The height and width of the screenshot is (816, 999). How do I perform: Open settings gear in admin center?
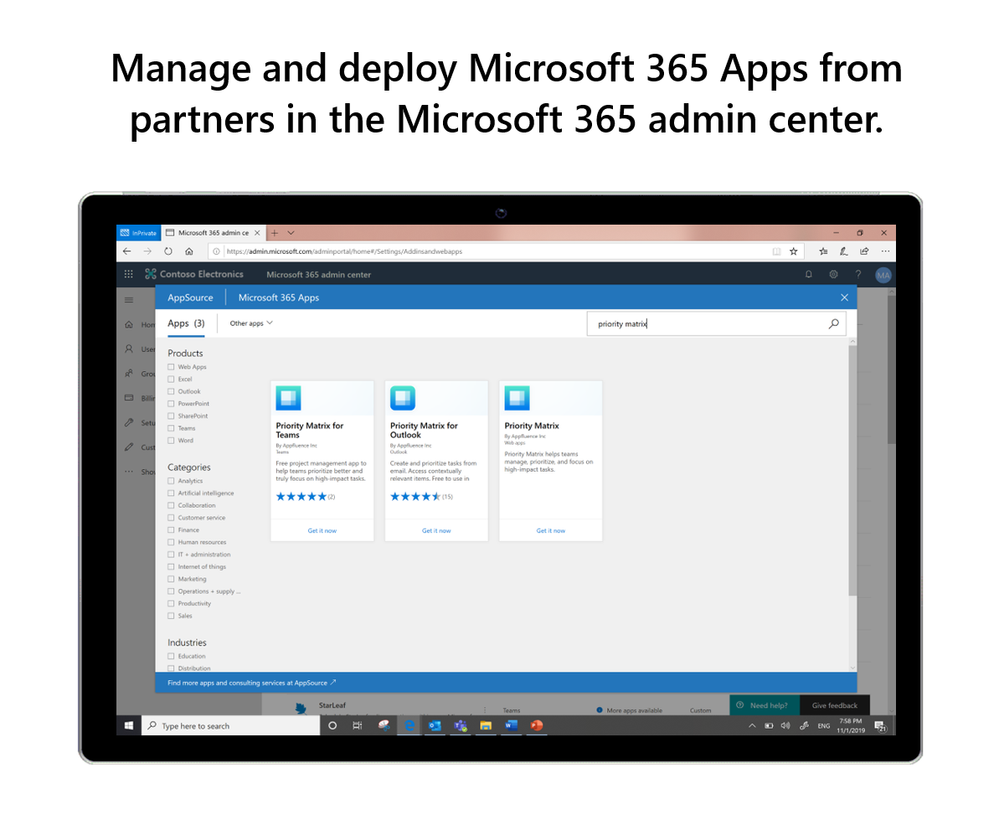pyautogui.click(x=833, y=275)
